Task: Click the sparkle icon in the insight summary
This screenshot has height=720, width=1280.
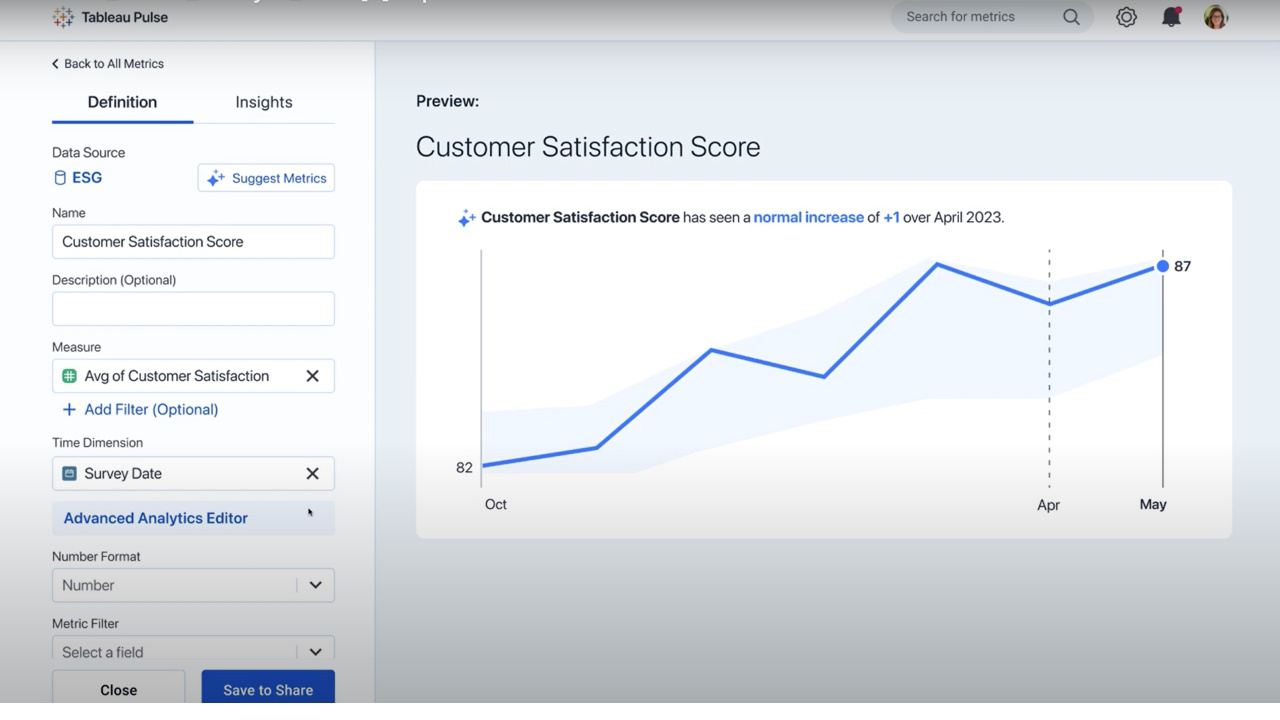Action: (x=466, y=218)
